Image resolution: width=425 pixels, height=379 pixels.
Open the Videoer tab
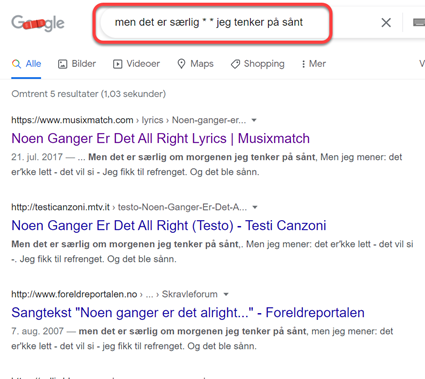(136, 64)
